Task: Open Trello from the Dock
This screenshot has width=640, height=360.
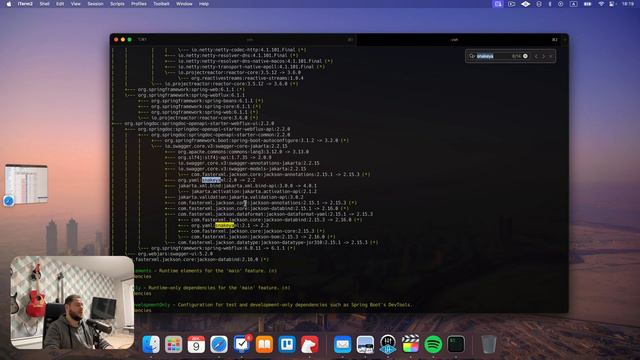Action: coord(287,344)
